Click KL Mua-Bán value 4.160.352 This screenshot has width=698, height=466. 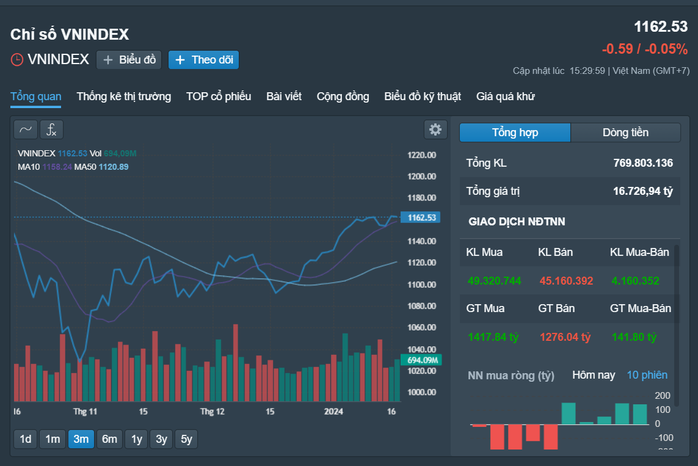tap(635, 281)
